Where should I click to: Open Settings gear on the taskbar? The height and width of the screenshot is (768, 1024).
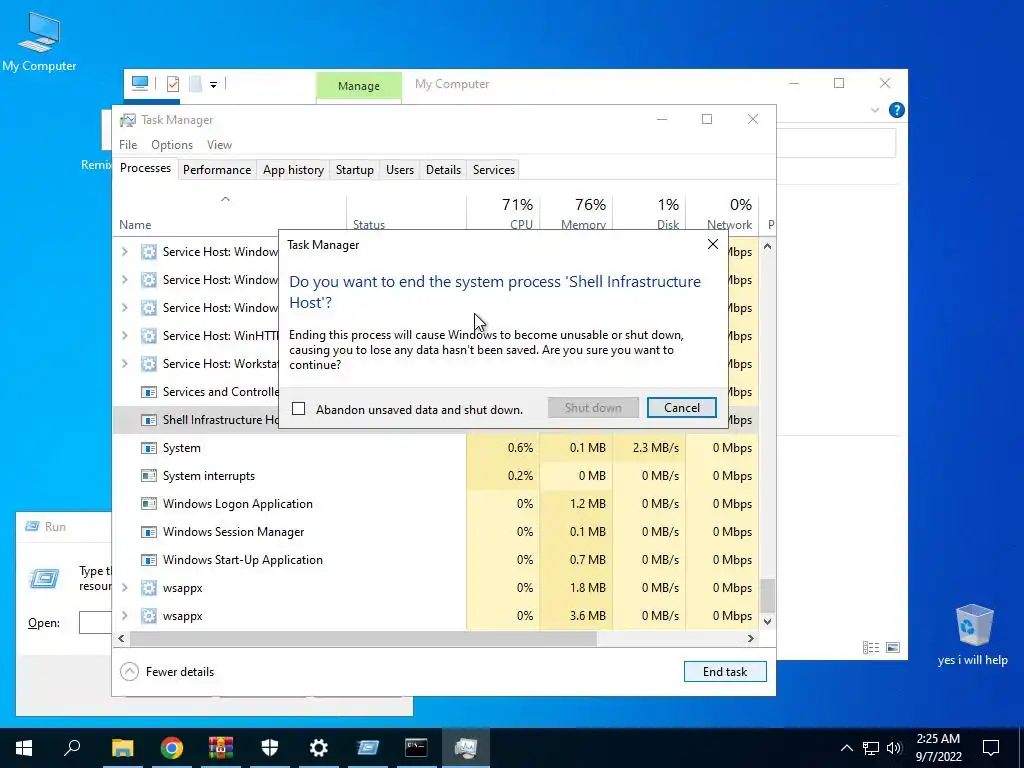coord(319,748)
